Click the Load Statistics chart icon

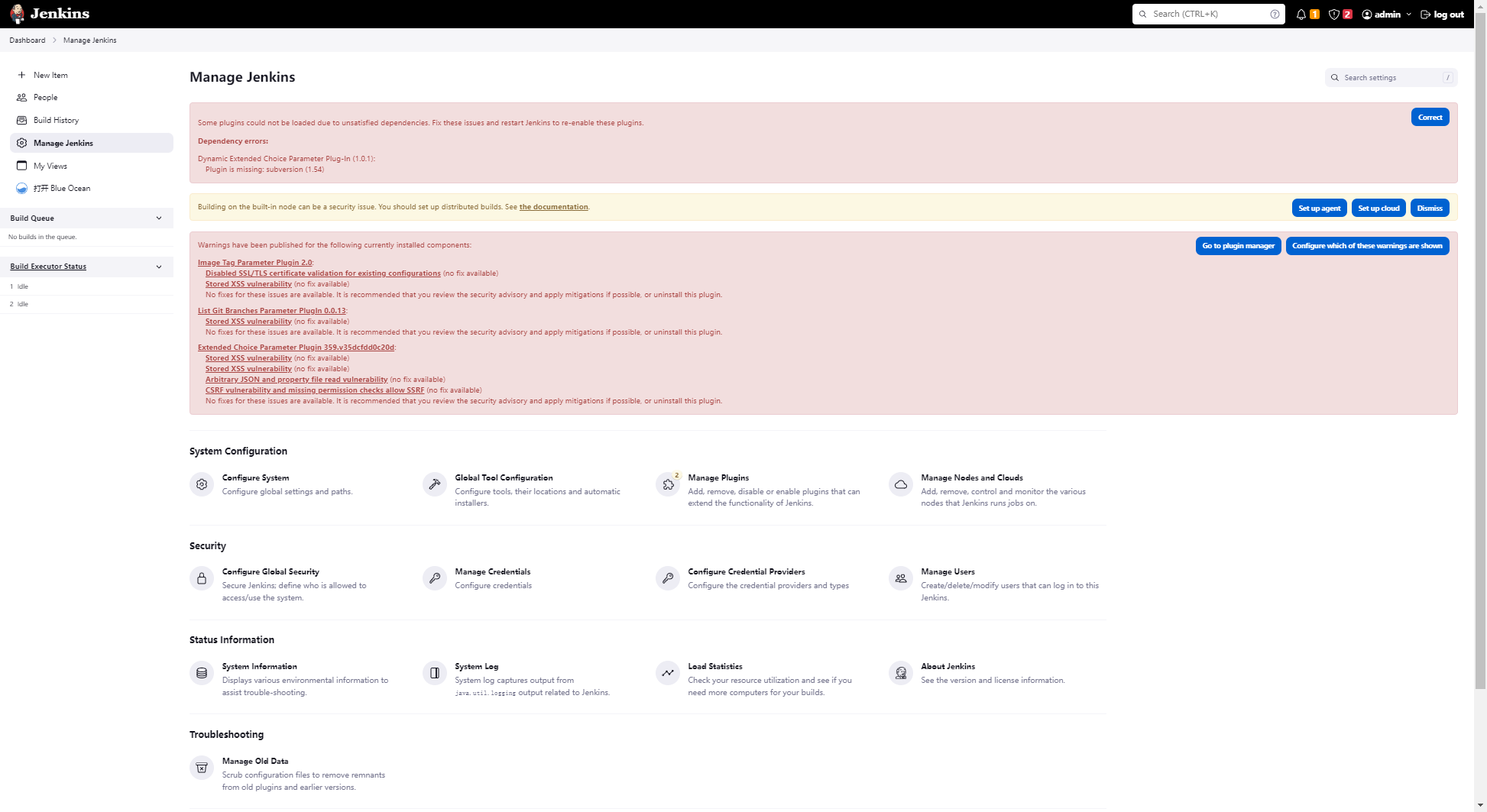(x=668, y=673)
